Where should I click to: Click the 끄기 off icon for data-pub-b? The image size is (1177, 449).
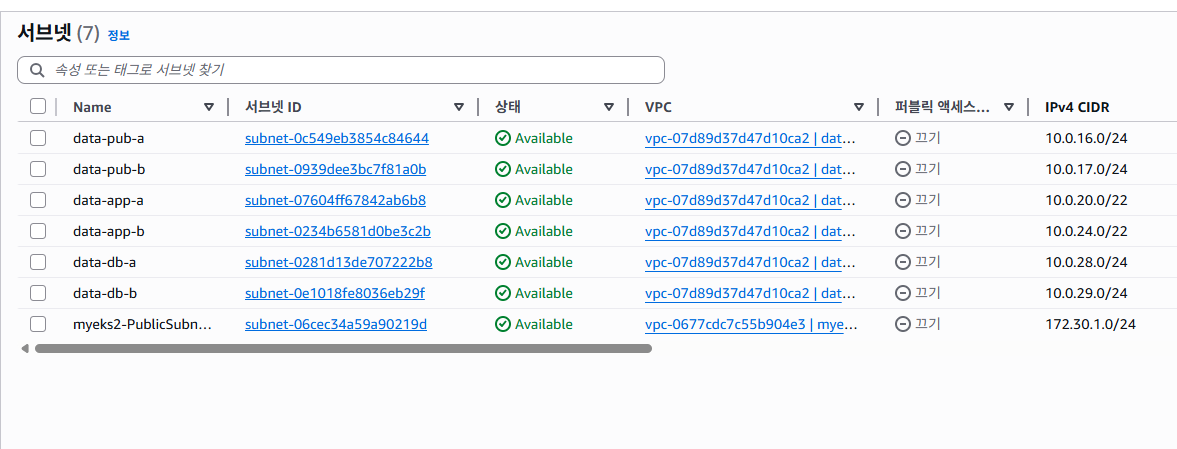coord(903,169)
